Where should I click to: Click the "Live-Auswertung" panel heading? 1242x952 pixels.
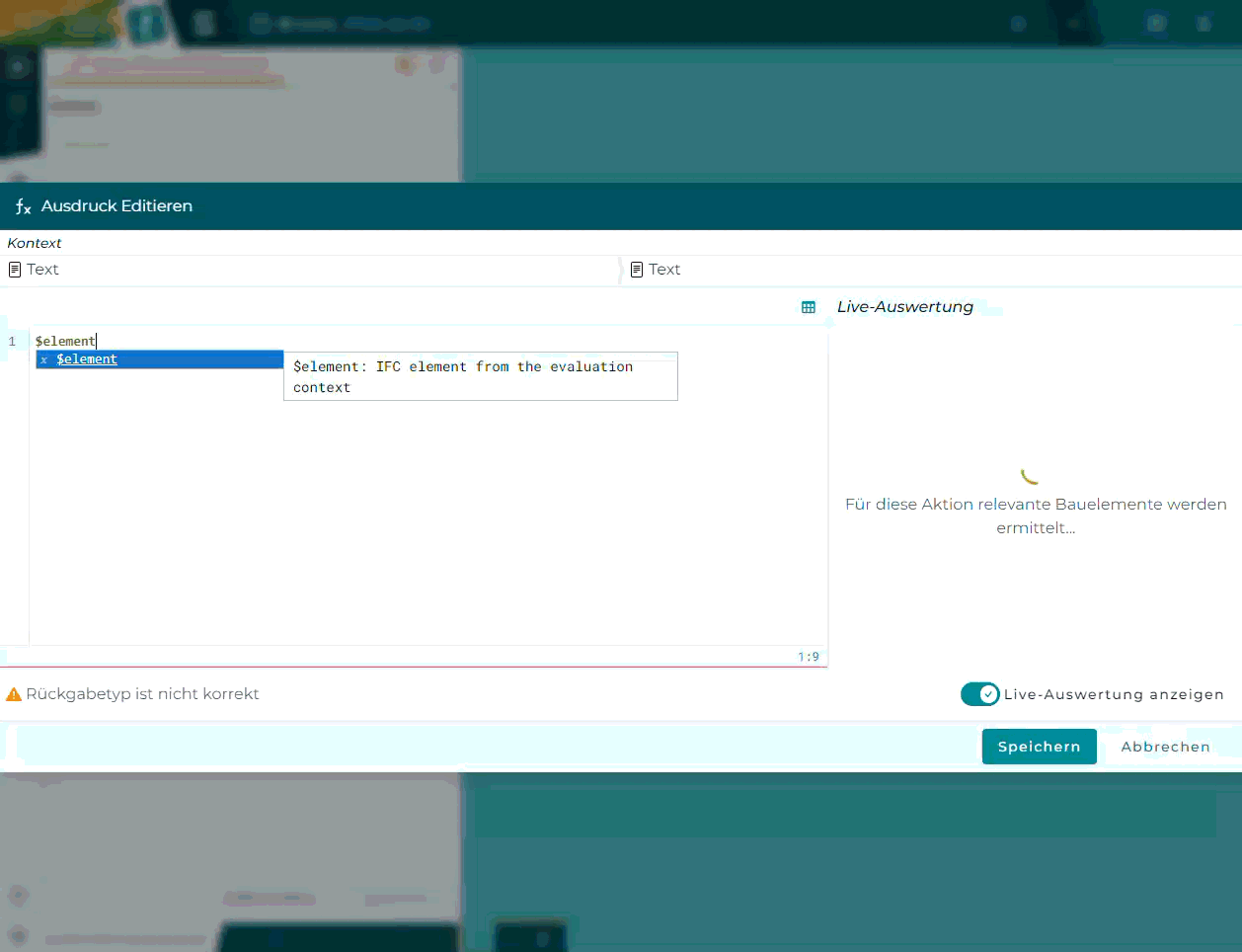coord(905,307)
